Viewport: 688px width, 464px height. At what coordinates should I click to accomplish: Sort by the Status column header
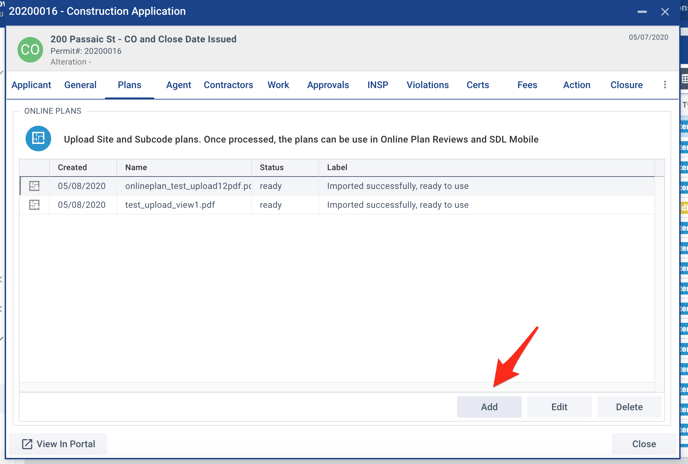coord(285,167)
